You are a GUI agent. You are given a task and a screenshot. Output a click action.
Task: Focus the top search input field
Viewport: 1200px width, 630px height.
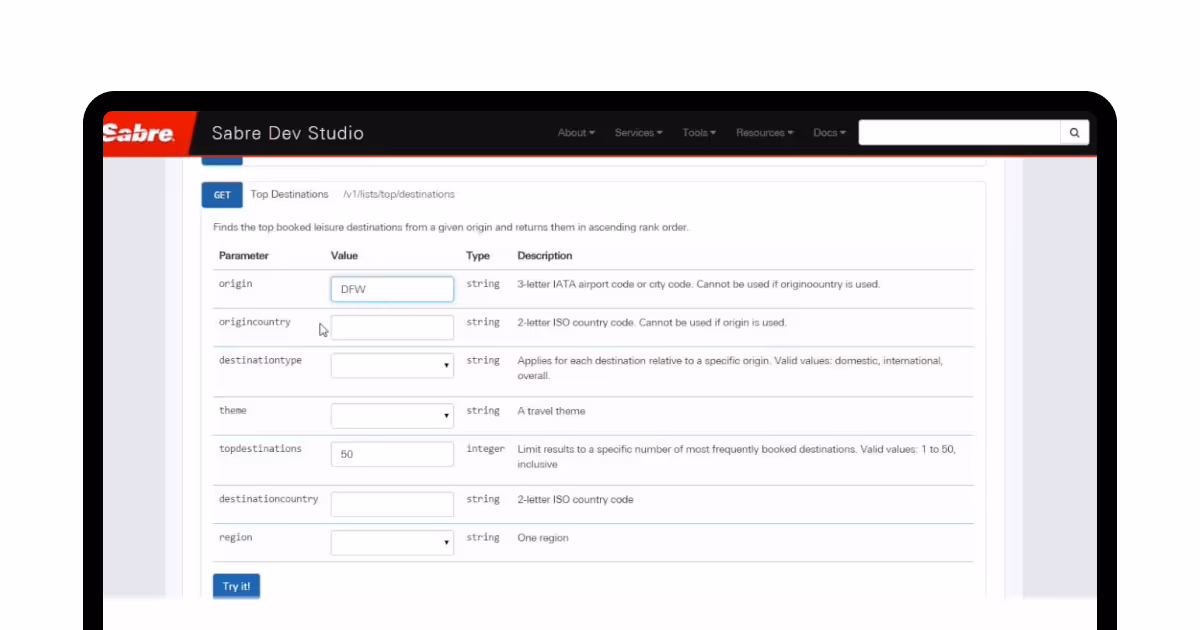[x=960, y=133]
